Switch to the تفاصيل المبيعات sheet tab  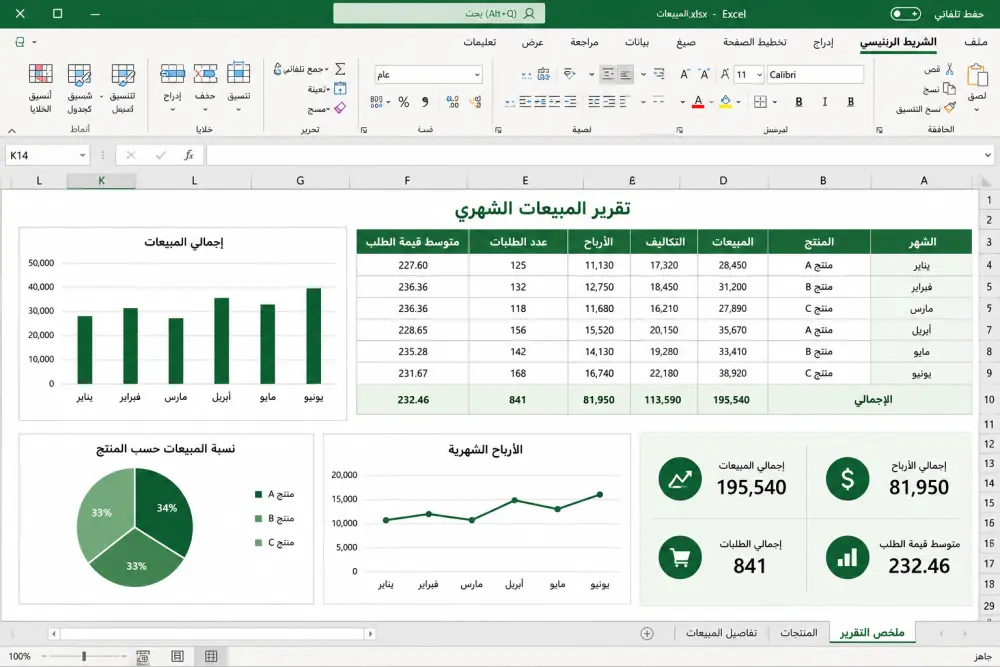(721, 633)
